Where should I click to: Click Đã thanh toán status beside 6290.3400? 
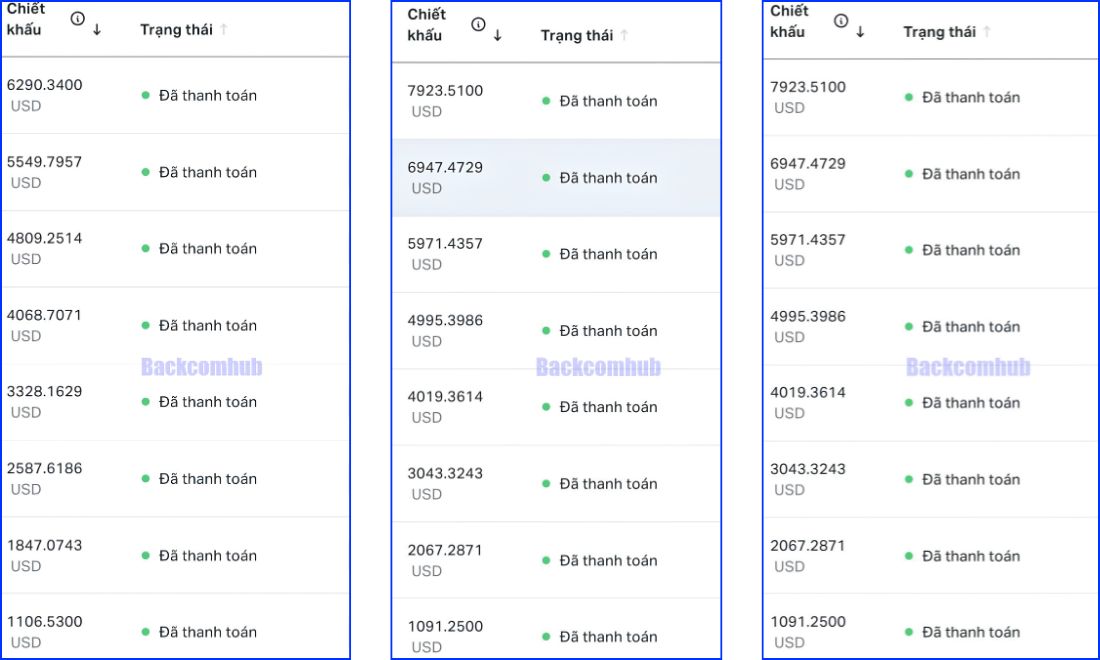199,95
